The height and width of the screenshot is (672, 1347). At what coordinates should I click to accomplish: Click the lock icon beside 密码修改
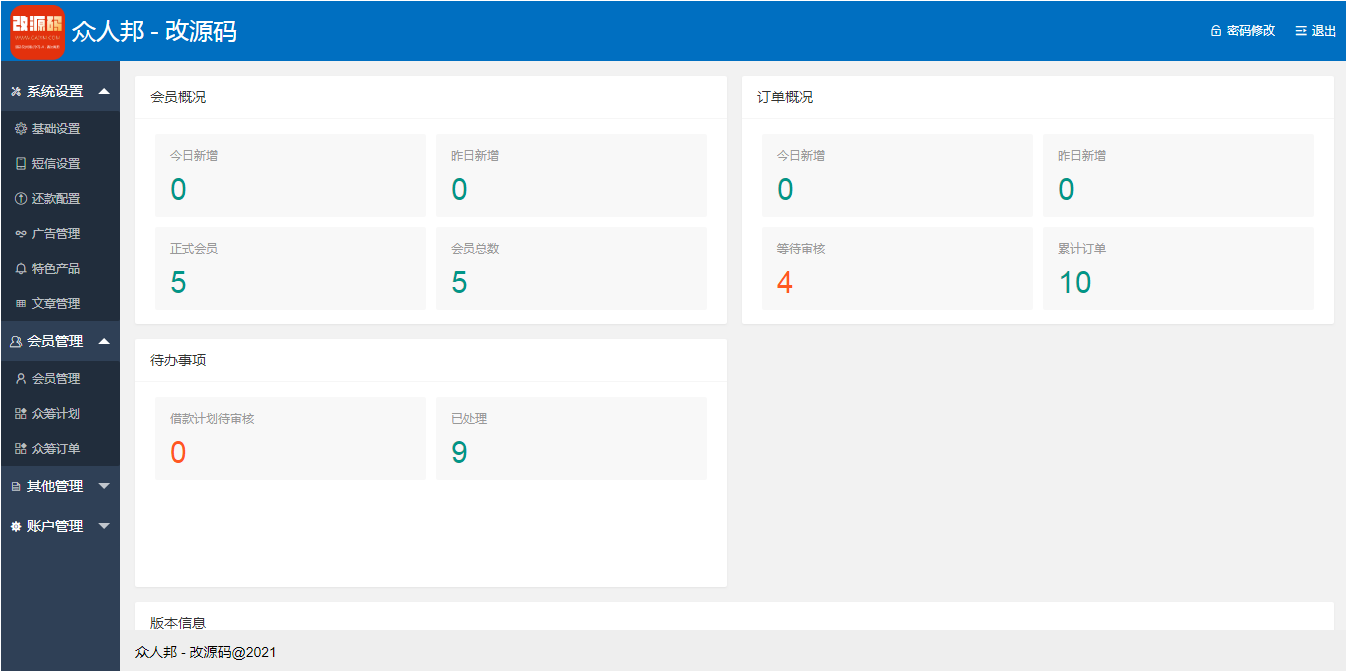[x=1216, y=31]
